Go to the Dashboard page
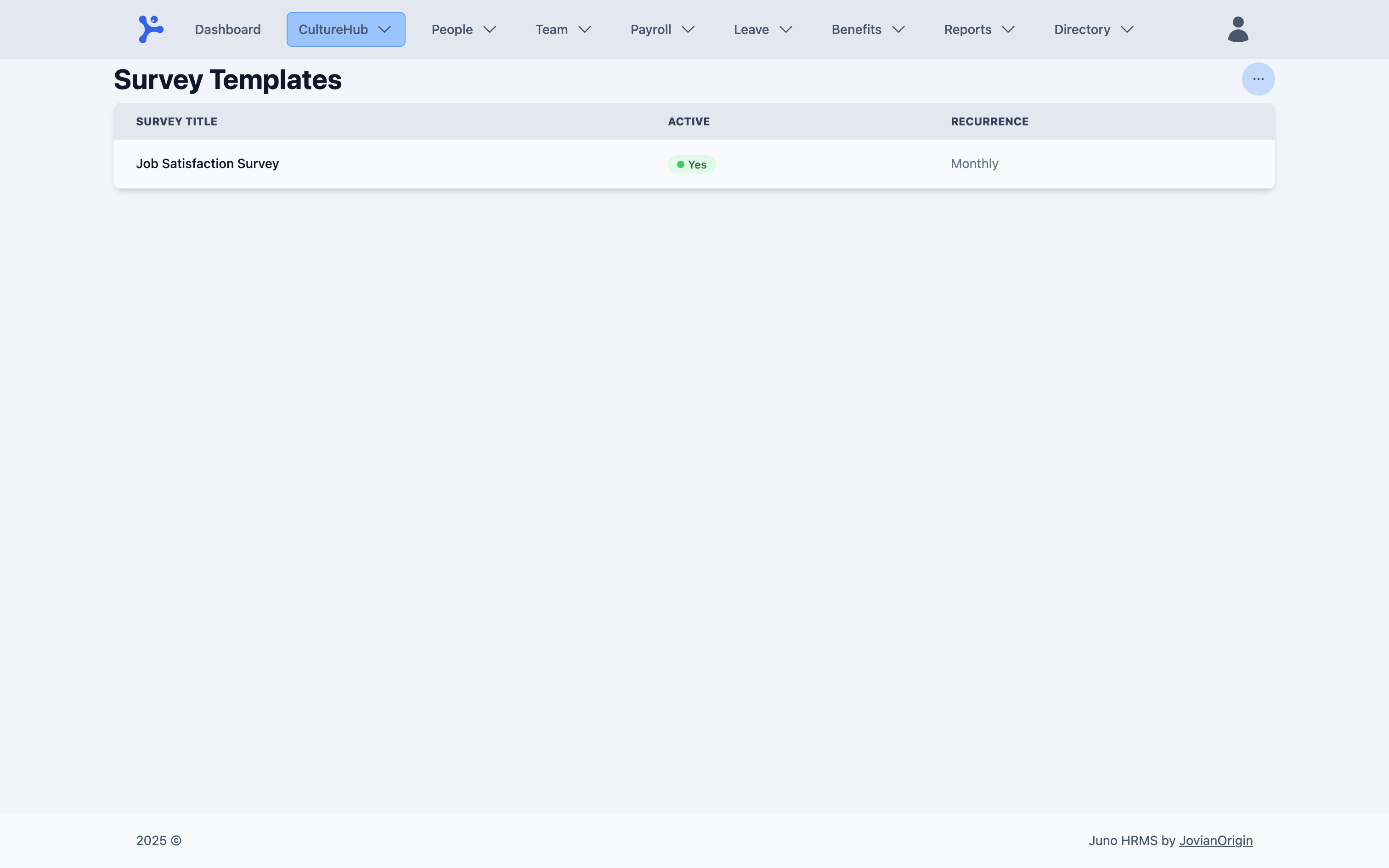 click(x=227, y=29)
